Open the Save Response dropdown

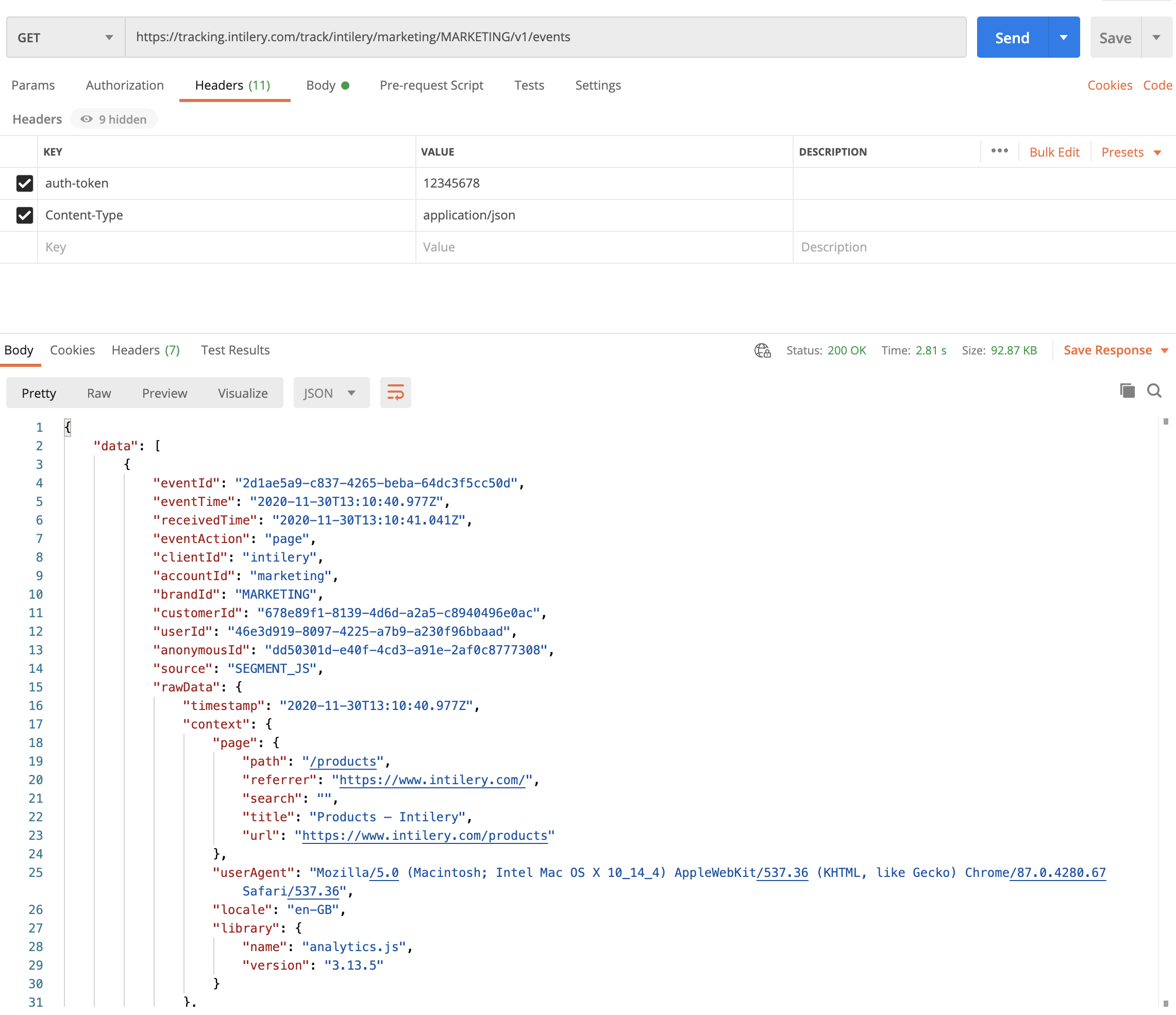point(1115,350)
